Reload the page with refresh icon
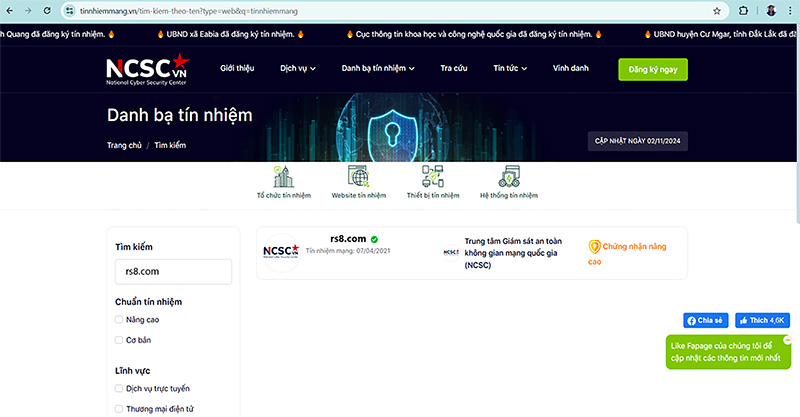Image resolution: width=800 pixels, height=417 pixels. pos(47,11)
